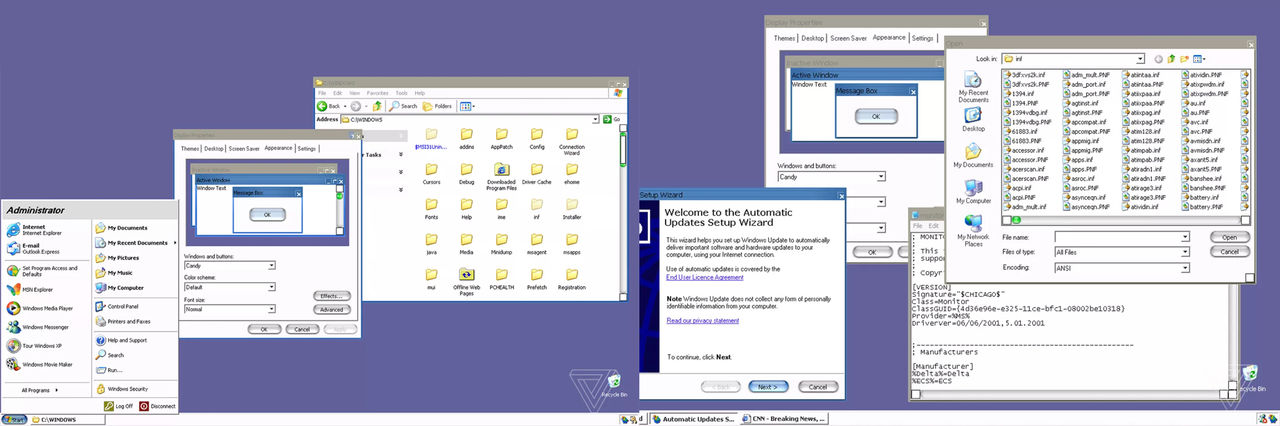
Task: Open Windows Movie Maker
Action: tap(40, 365)
